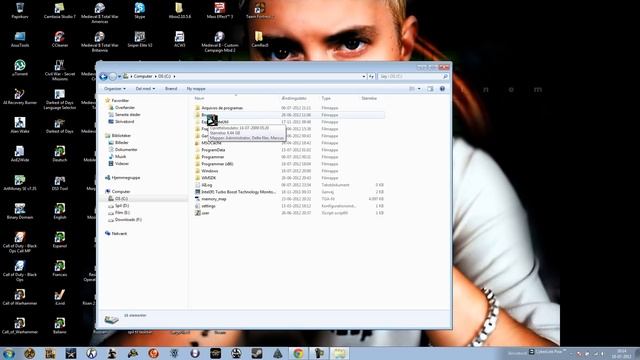Launch Civil War - Secret Missions shortcut
The width and height of the screenshot is (640, 360).
pyautogui.click(x=60, y=70)
